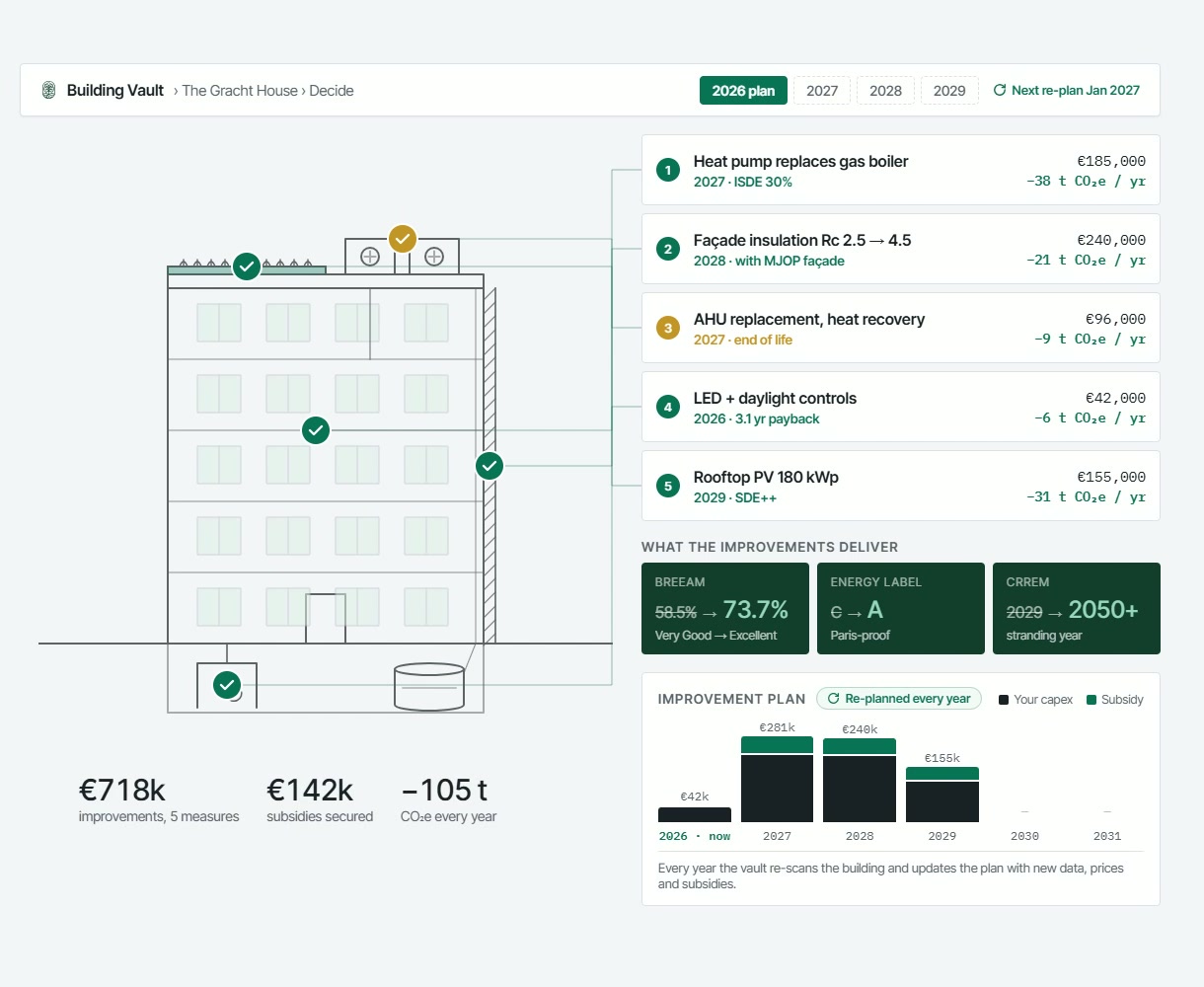Click the '2027 · end of life' label
This screenshot has height=987, width=1204.
click(743, 340)
